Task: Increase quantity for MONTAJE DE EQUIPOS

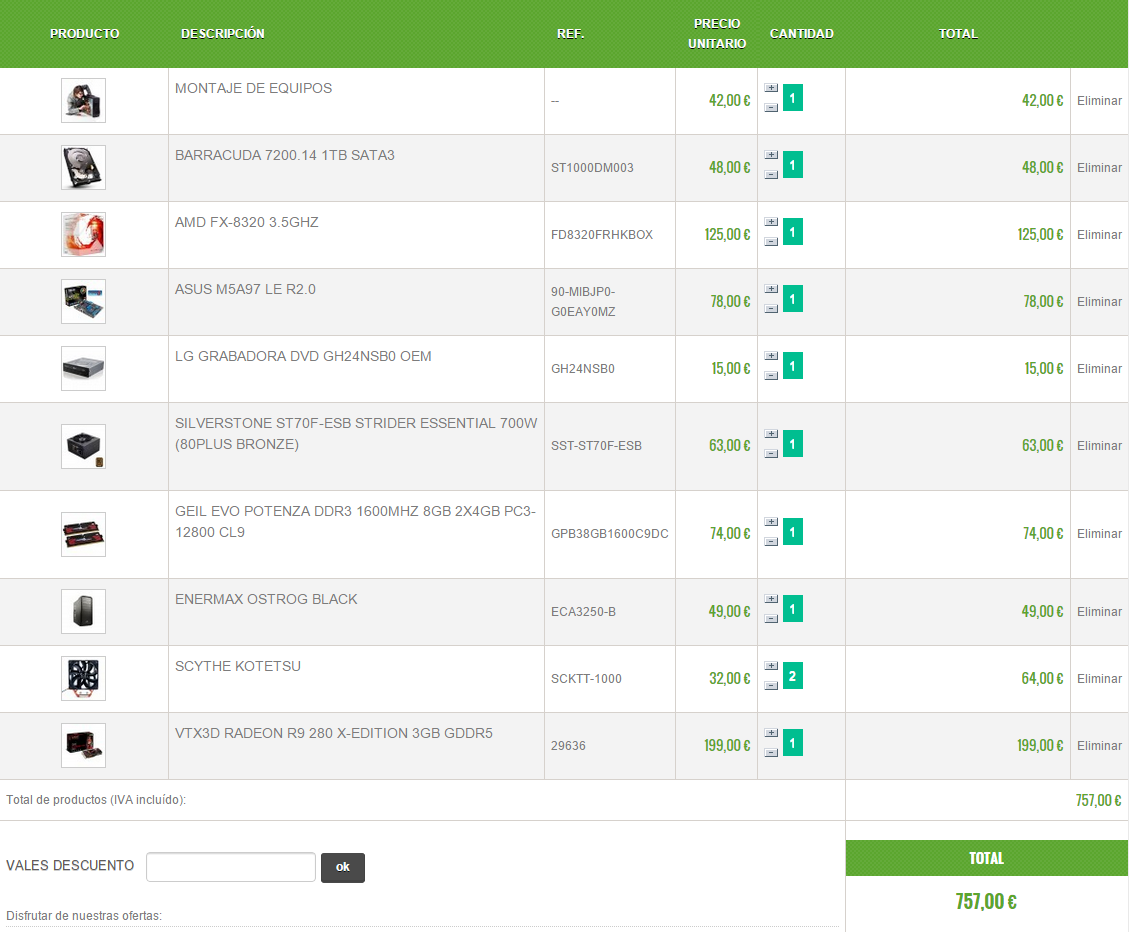Action: (771, 88)
